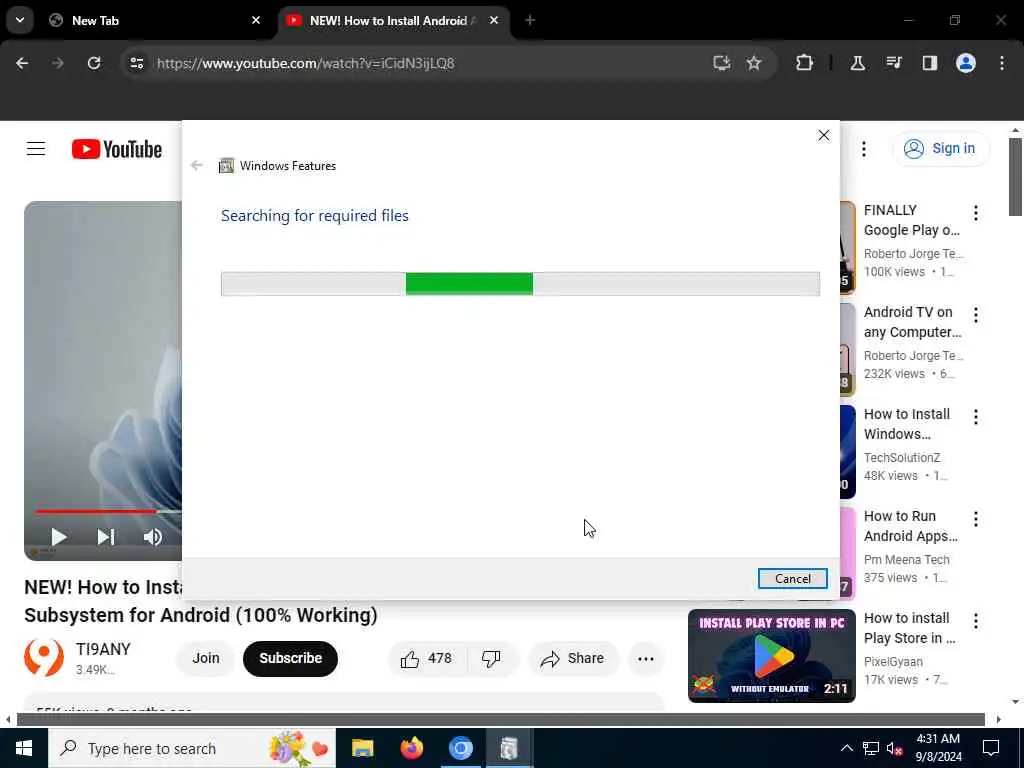The height and width of the screenshot is (768, 1024).
Task: Click the taskbar search box
Action: coord(192,748)
